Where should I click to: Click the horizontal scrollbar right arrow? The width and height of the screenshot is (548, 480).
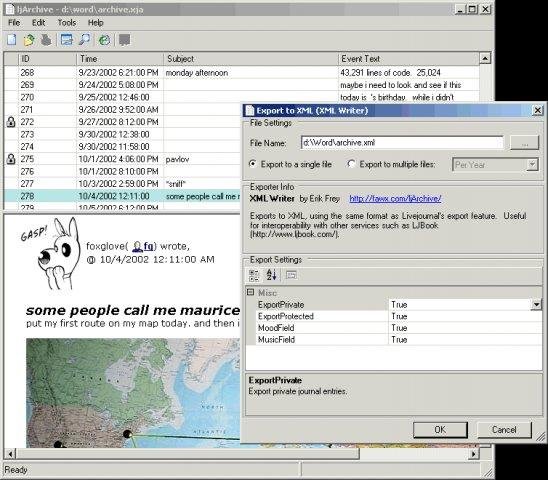(474, 454)
